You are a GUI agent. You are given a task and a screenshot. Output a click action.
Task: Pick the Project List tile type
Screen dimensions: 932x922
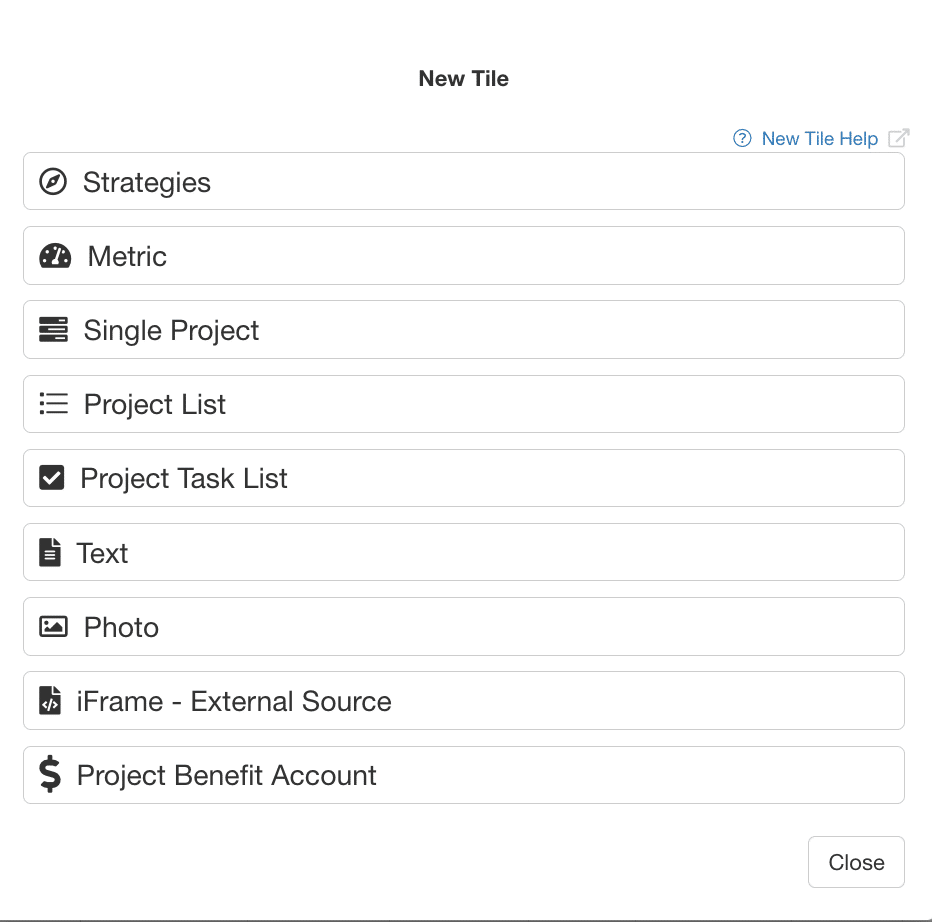[463, 404]
